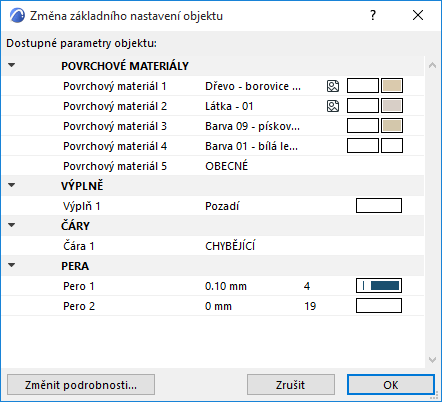Click the value Látka - 01
This screenshot has width=442, height=402.
tap(229, 106)
